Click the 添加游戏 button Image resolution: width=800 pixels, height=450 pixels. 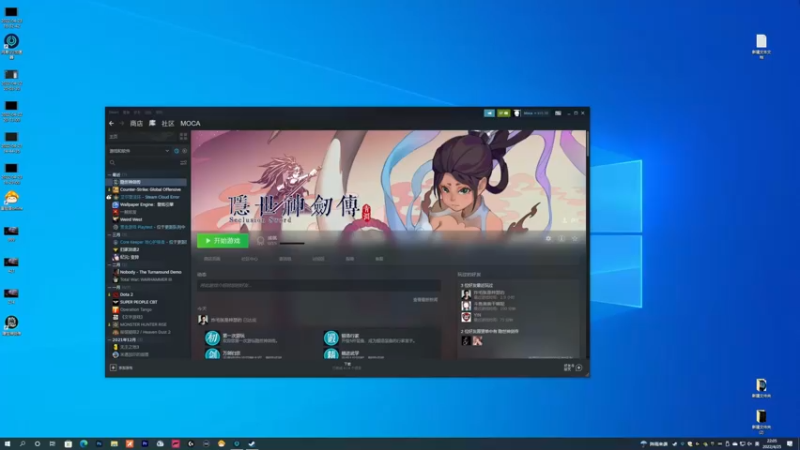(x=122, y=367)
